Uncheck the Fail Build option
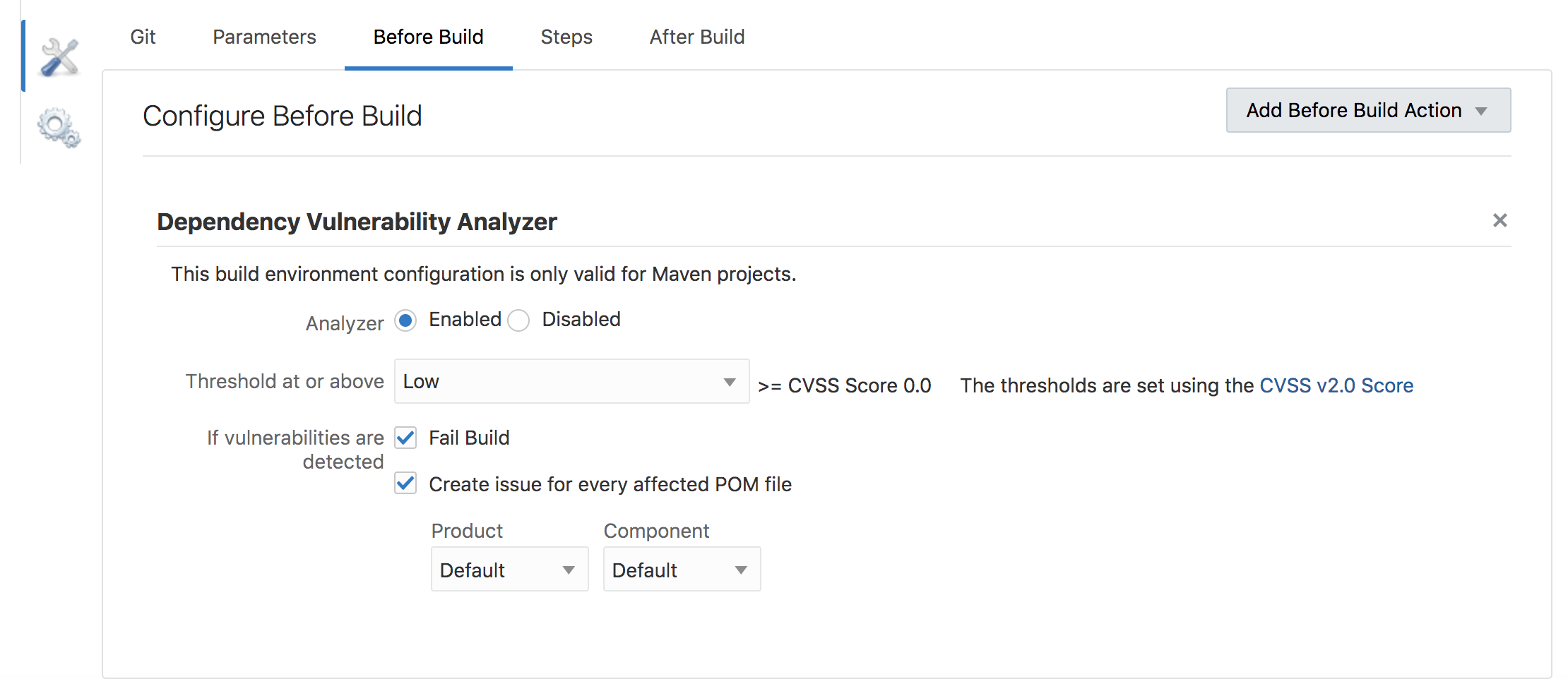 point(405,438)
